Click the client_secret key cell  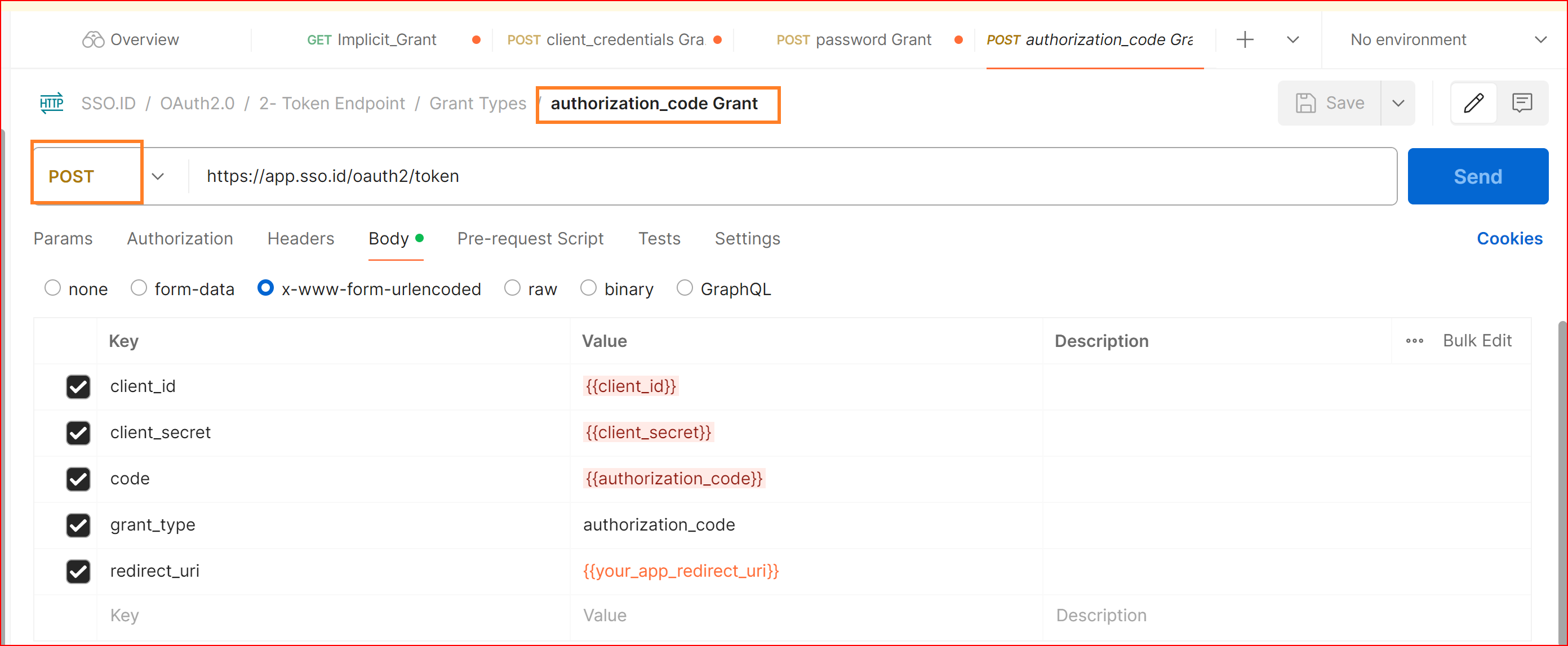(334, 433)
